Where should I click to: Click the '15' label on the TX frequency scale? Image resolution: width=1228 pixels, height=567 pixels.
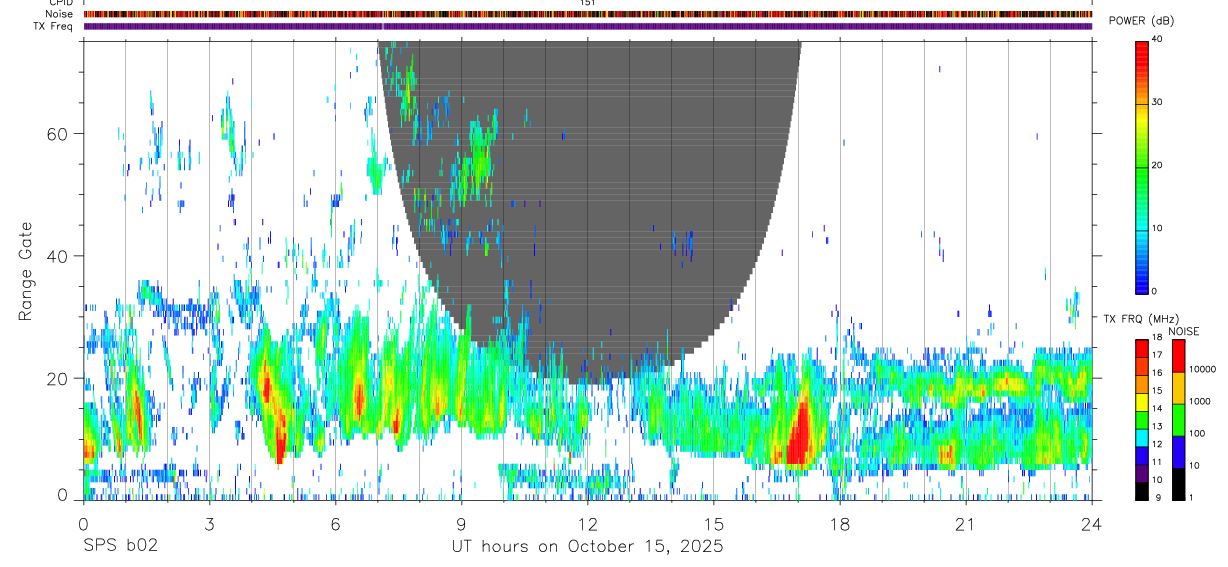pos(1157,390)
